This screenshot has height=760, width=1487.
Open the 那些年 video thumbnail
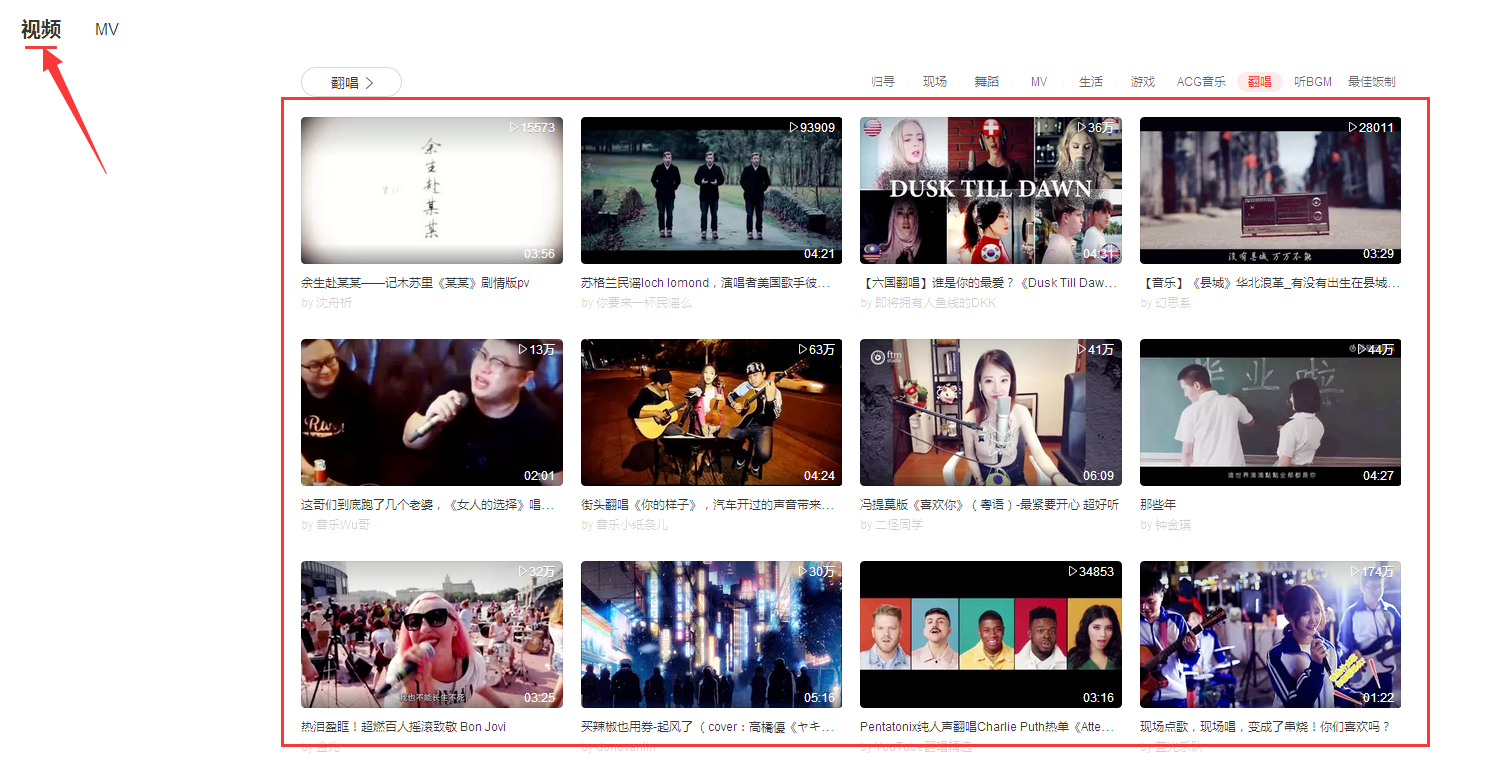(1270, 412)
